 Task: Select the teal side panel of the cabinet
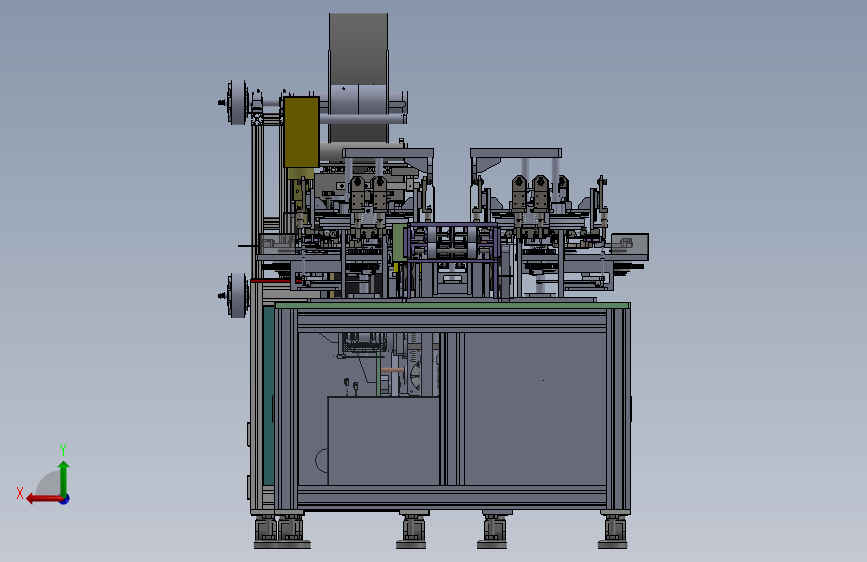[269, 396]
